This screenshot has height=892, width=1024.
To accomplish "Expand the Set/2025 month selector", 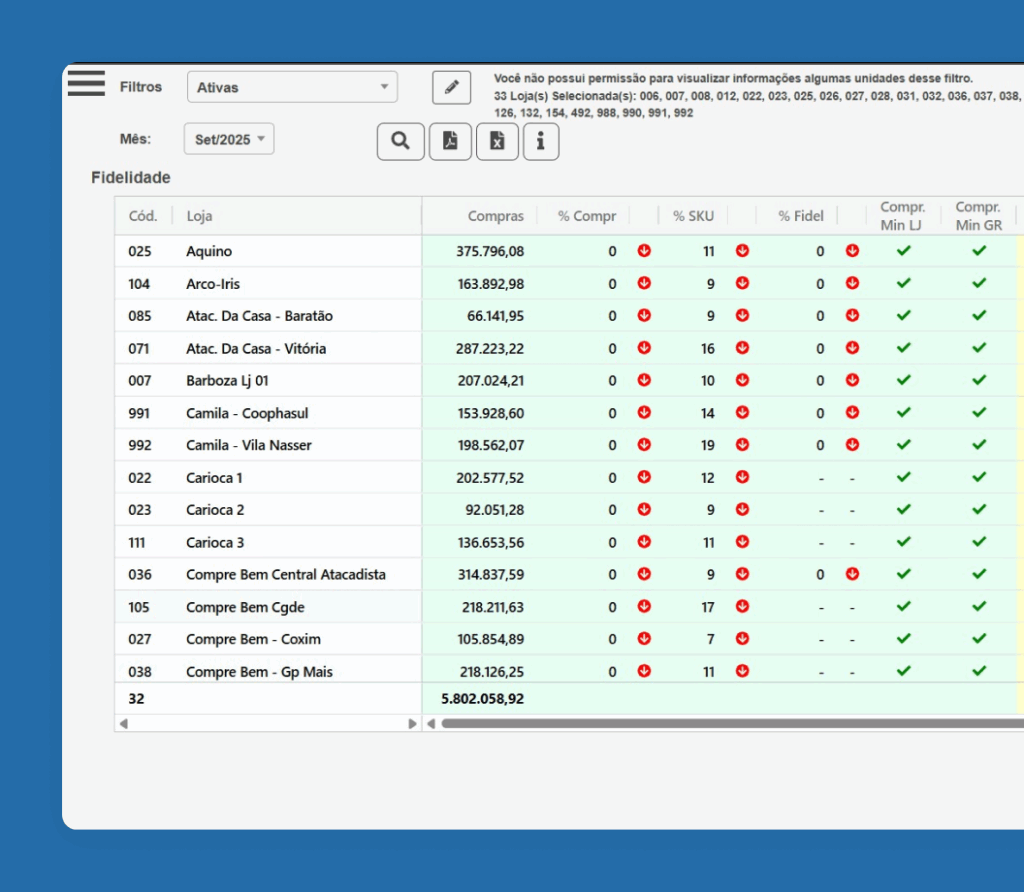I will pos(229,140).
